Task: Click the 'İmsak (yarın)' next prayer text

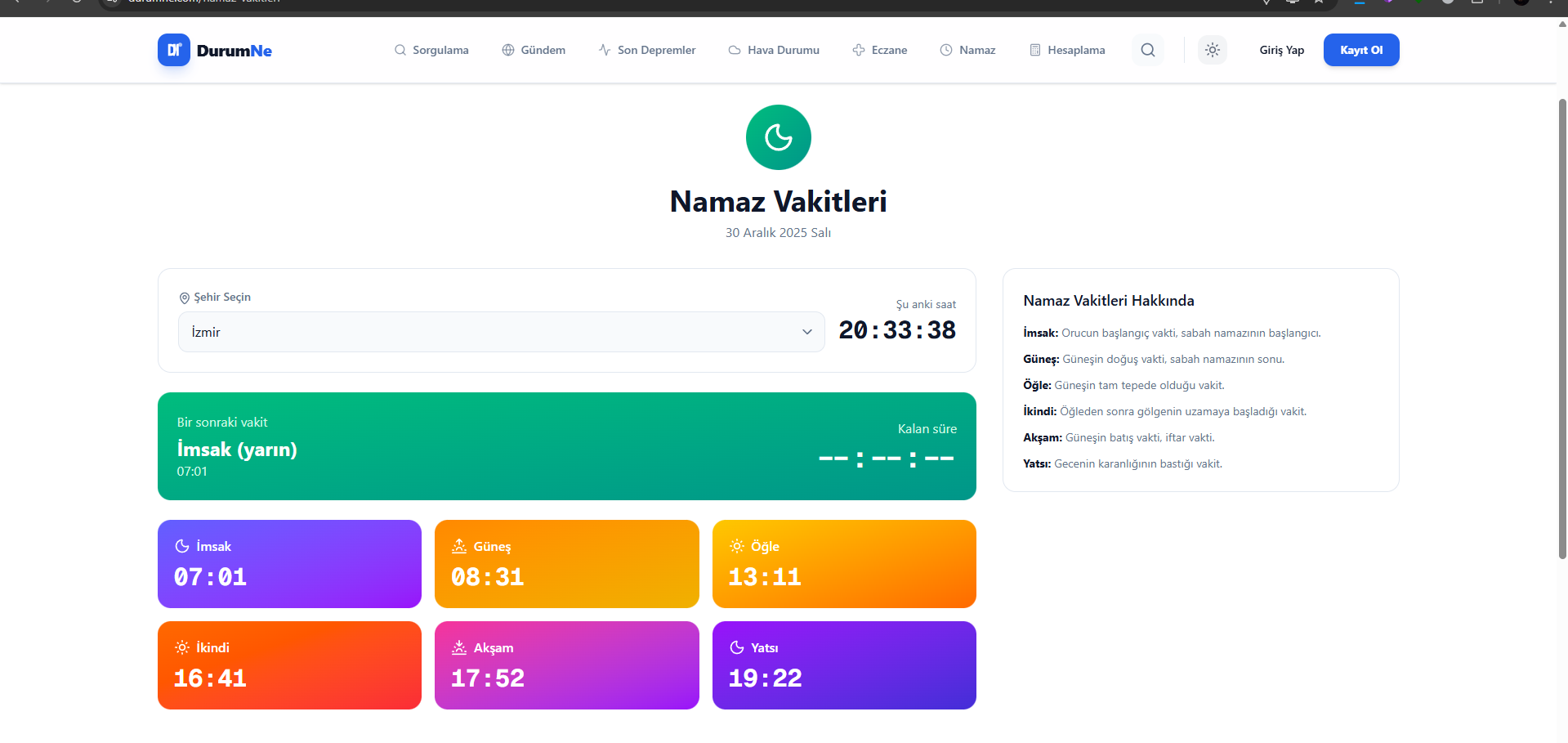Action: coord(237,450)
